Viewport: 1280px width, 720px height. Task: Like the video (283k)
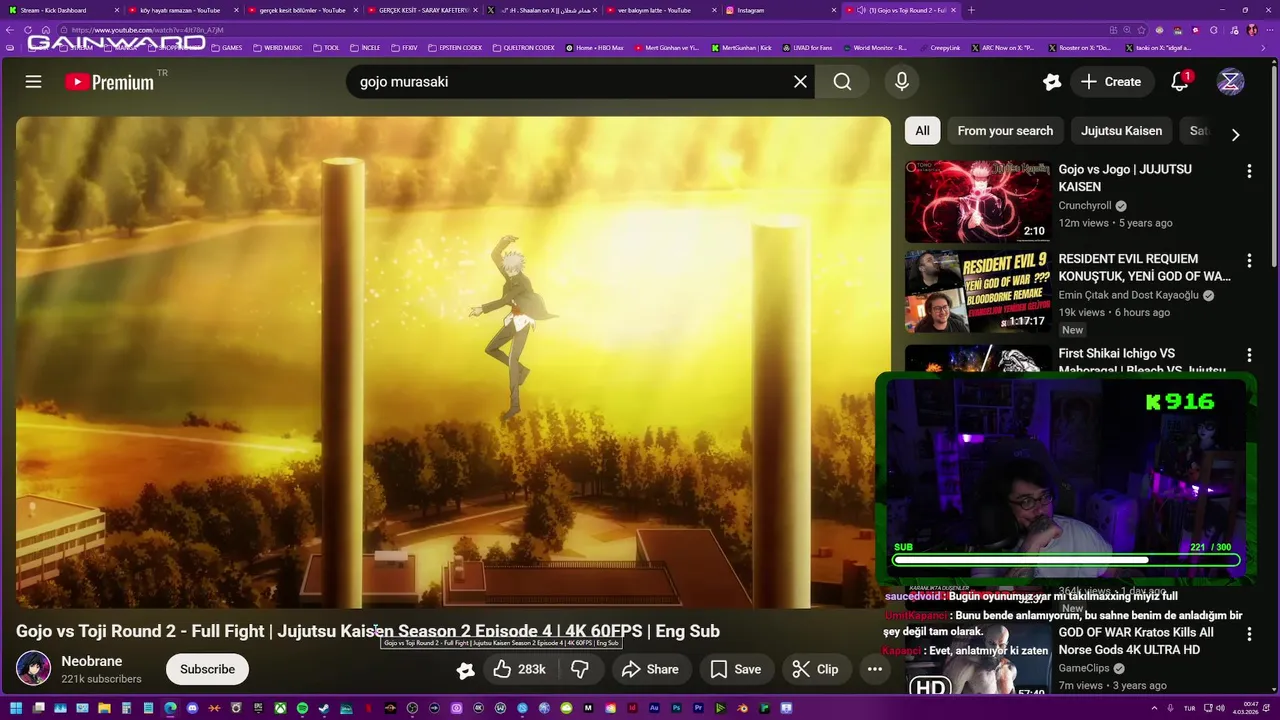520,669
